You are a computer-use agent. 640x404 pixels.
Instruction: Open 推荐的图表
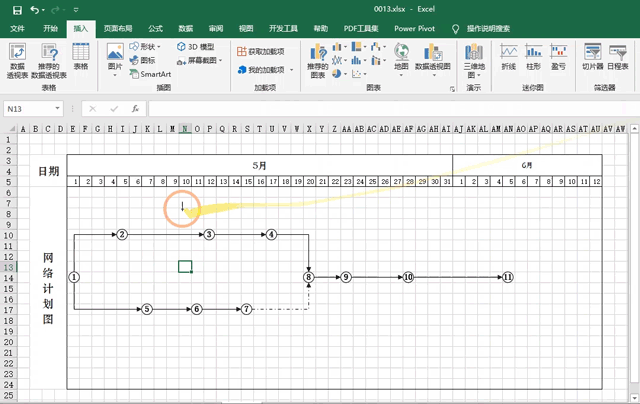click(318, 60)
